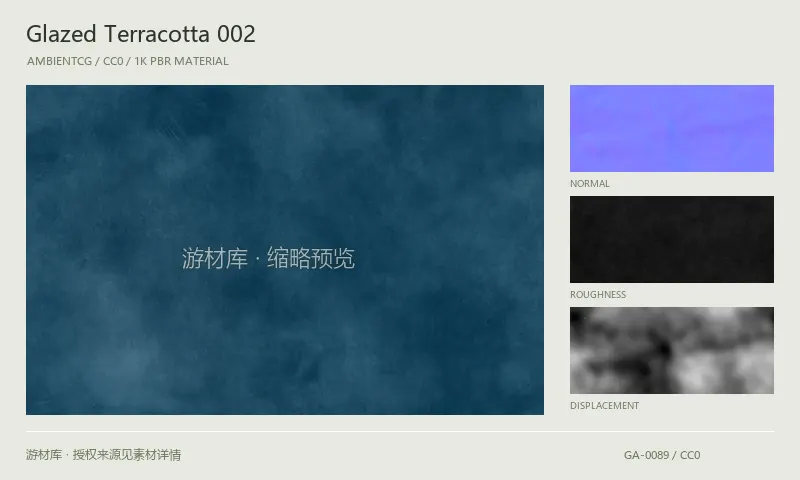This screenshot has height=480, width=800.
Task: Click the footer text 游材库 · 授权来源见素材详情
Action: tap(104, 454)
